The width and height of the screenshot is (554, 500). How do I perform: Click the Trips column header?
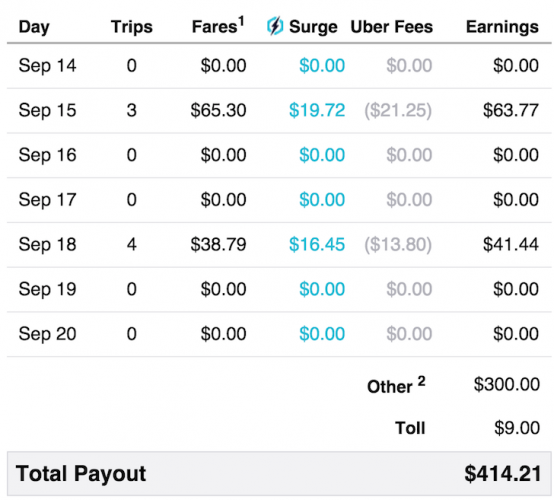pos(131,27)
